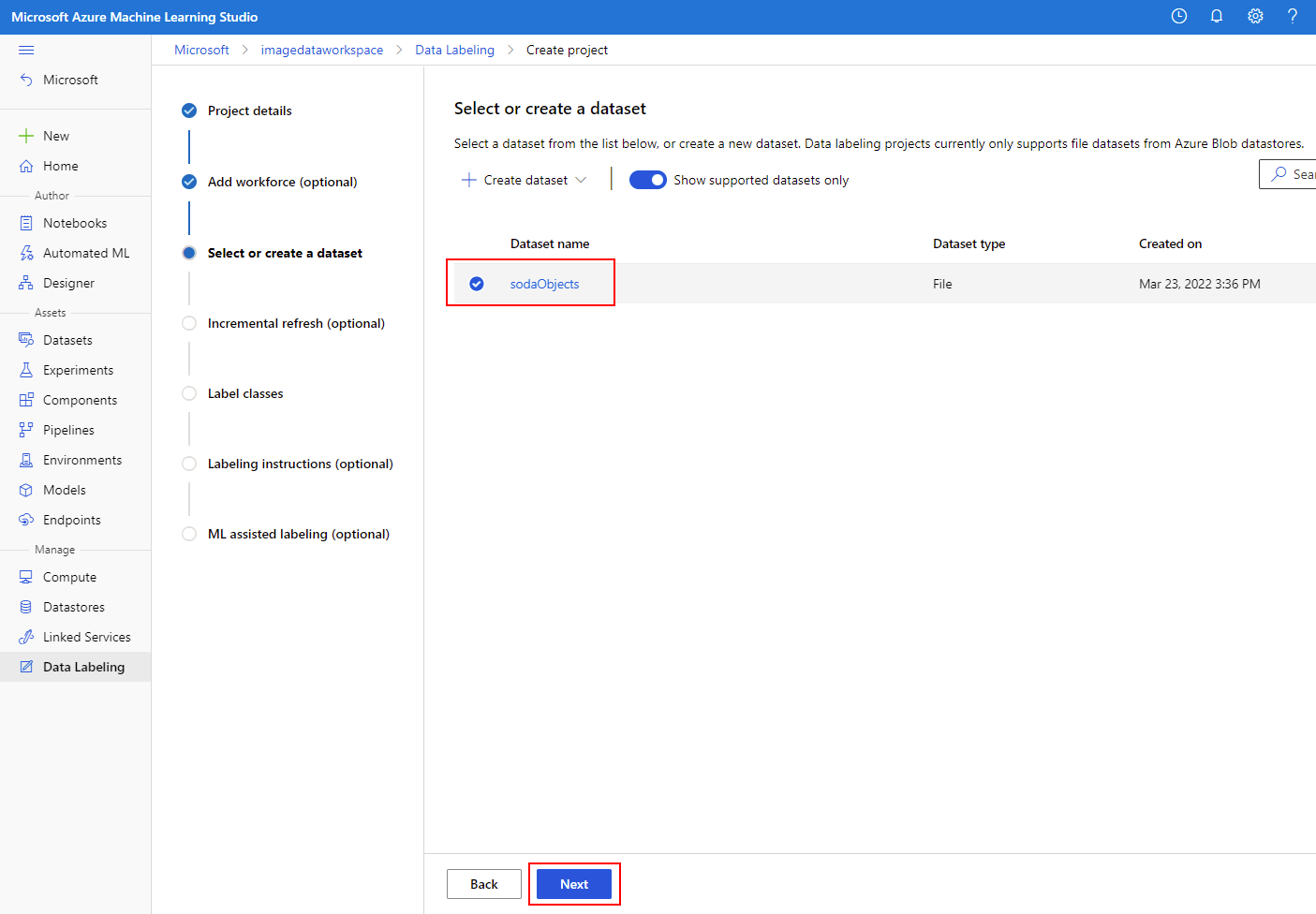Click the Components icon

point(26,400)
